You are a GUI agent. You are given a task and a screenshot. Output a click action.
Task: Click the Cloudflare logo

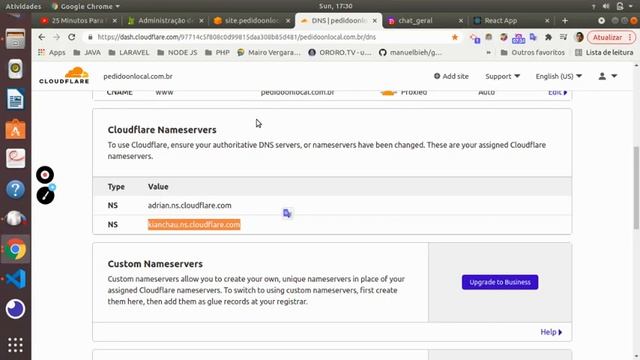[64, 76]
